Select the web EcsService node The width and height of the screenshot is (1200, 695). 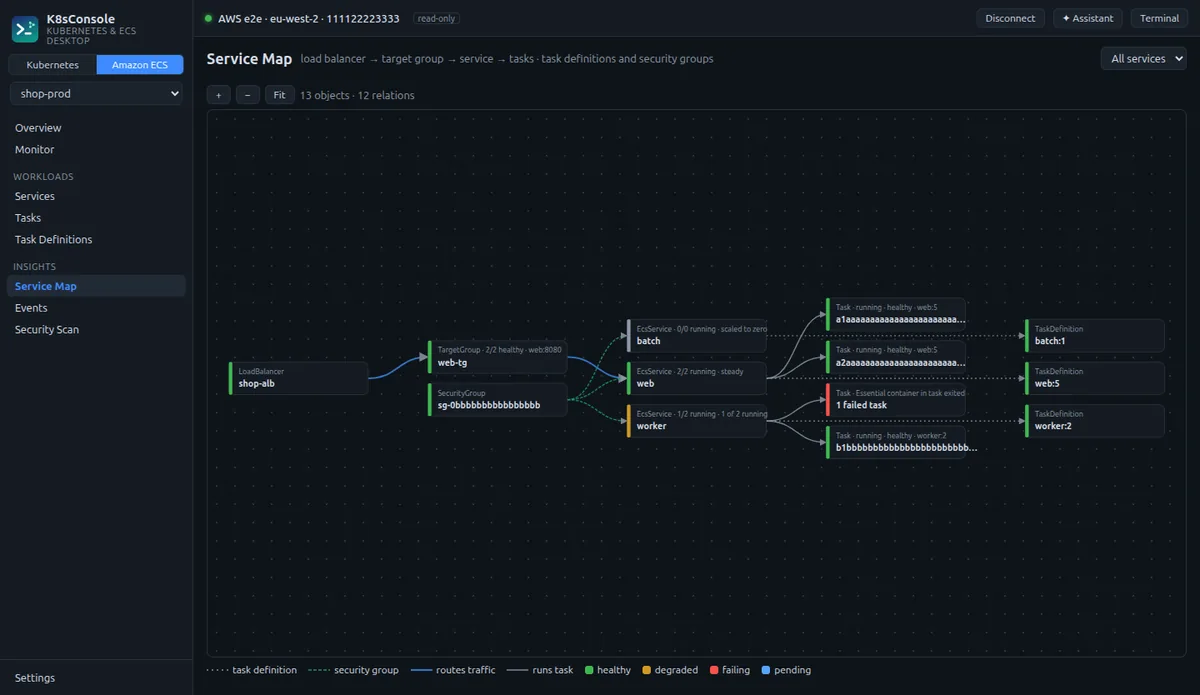(696, 378)
